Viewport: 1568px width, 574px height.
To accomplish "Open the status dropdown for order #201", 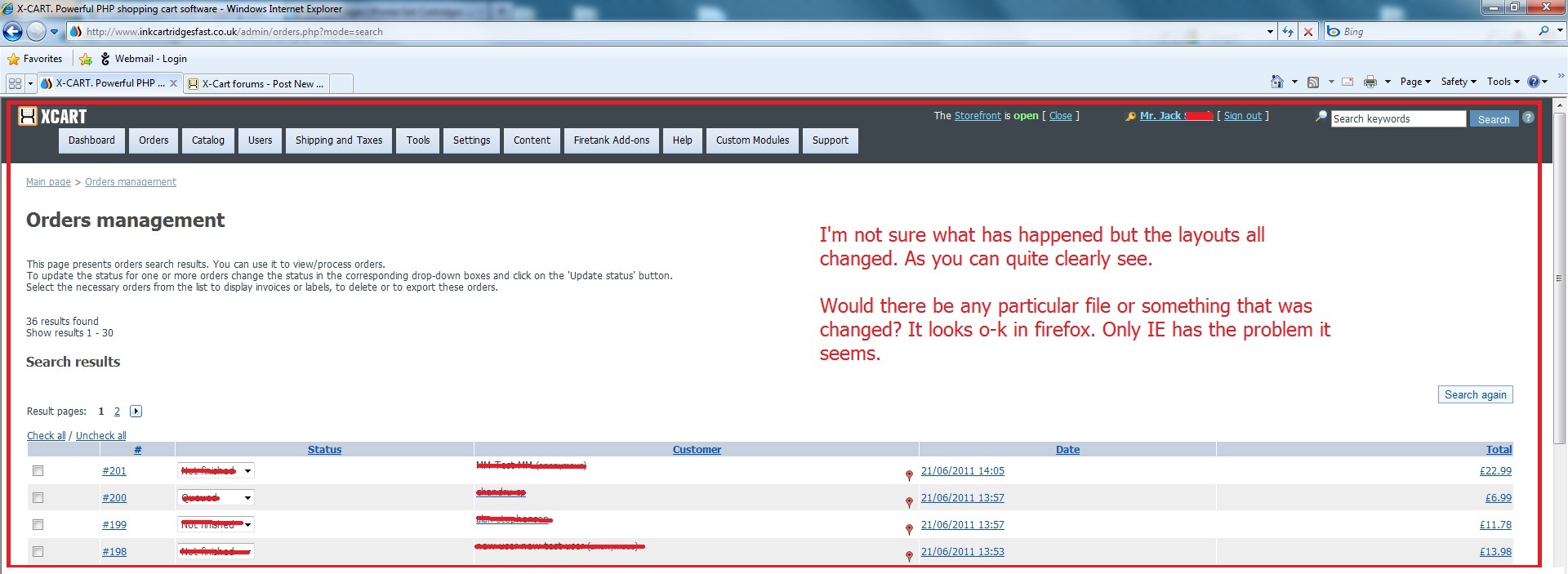I will tap(247, 471).
